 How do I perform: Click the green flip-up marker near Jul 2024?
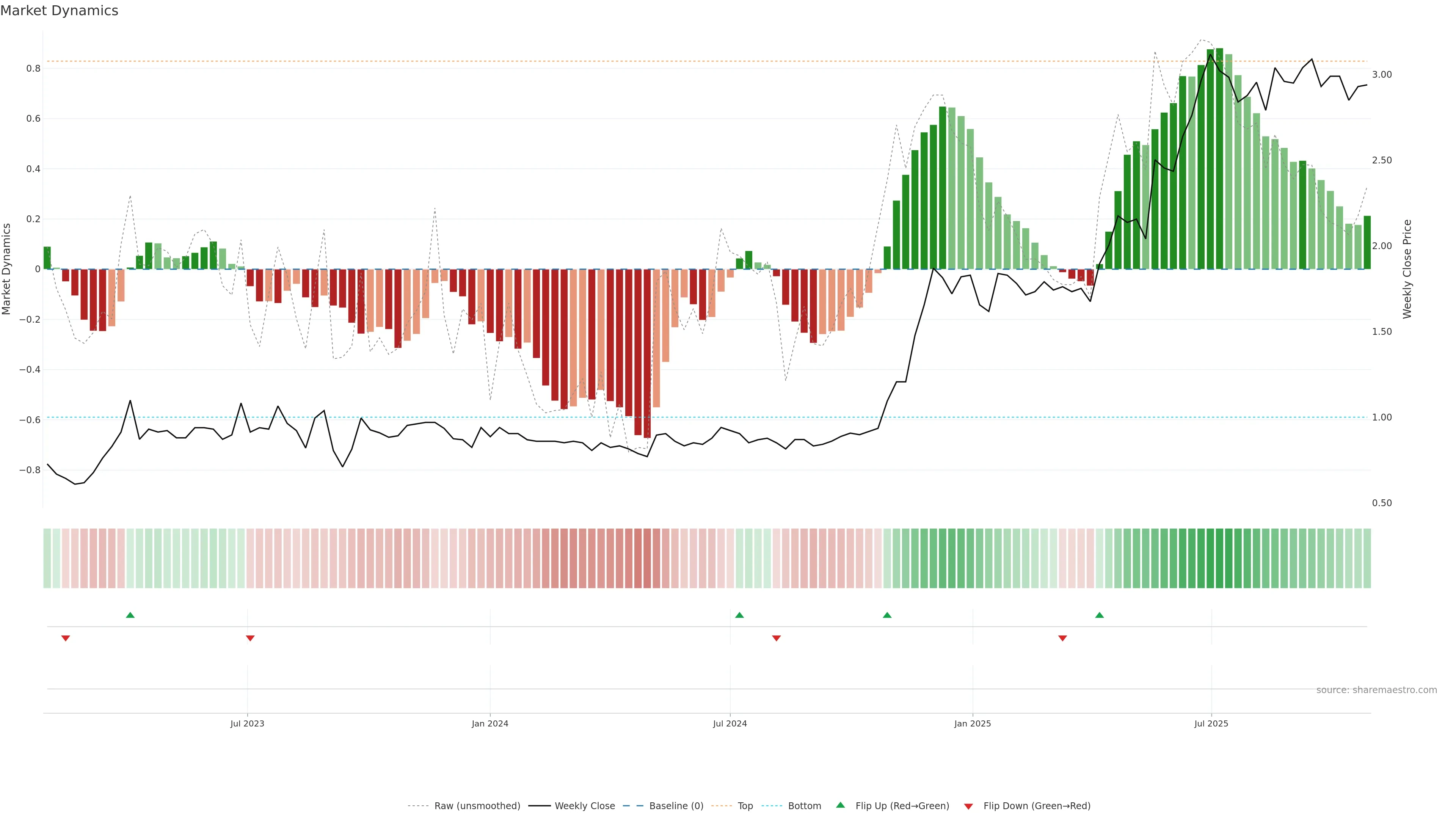click(739, 615)
